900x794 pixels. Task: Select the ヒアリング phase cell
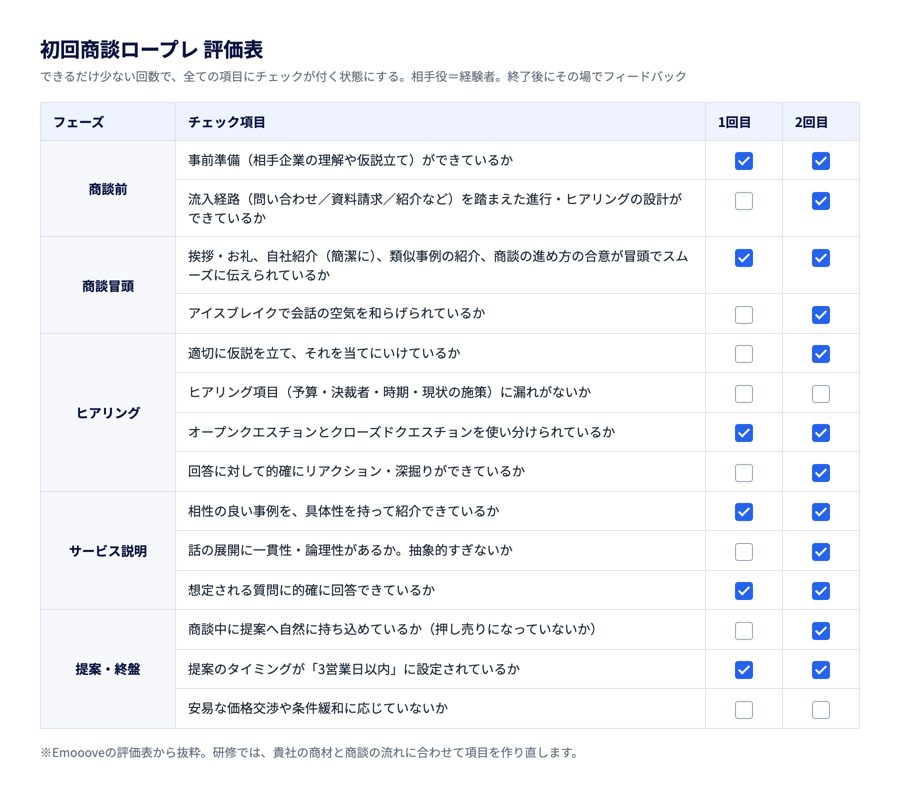107,412
